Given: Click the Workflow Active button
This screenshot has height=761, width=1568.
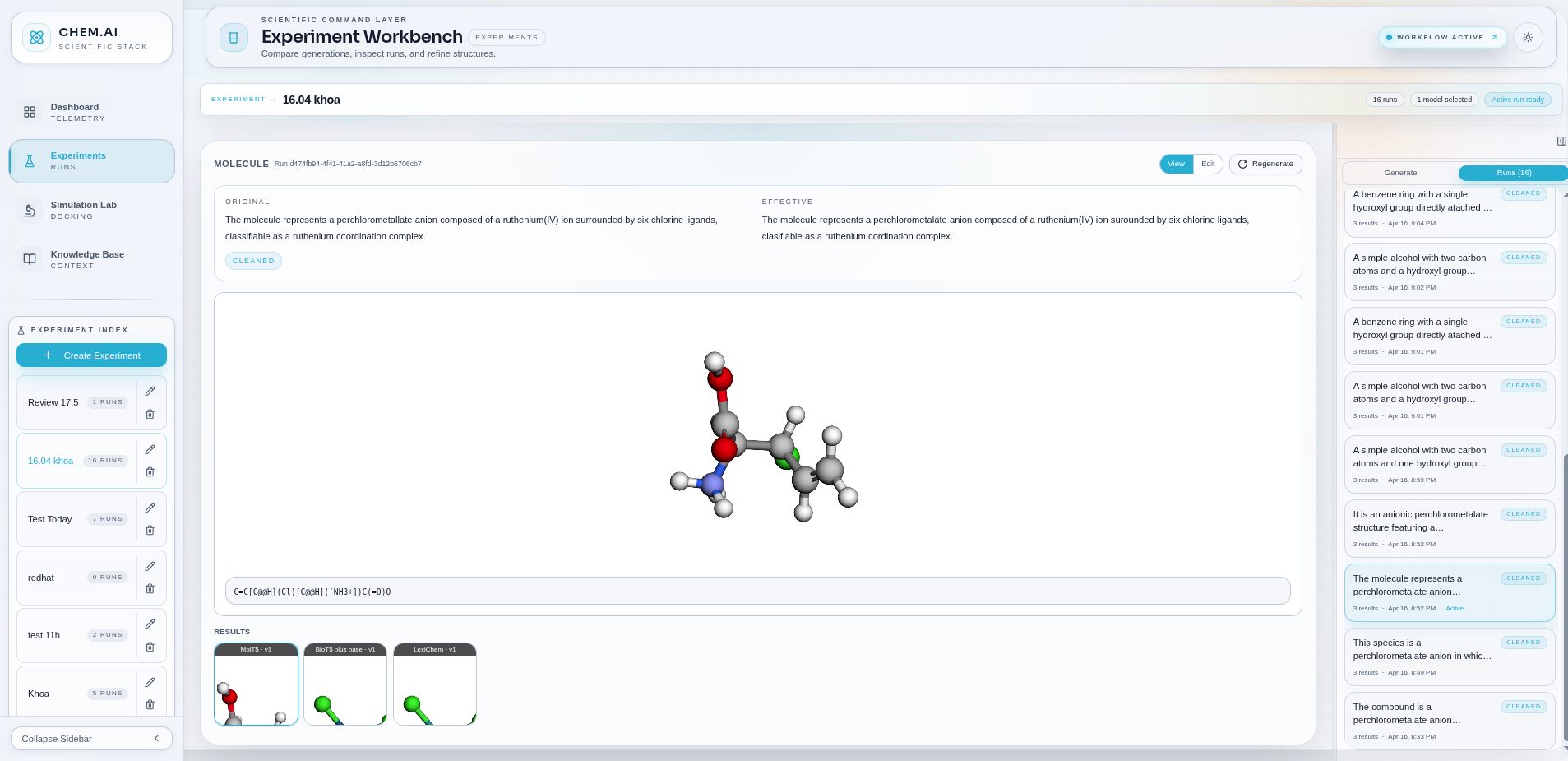Looking at the screenshot, I should click(1442, 38).
